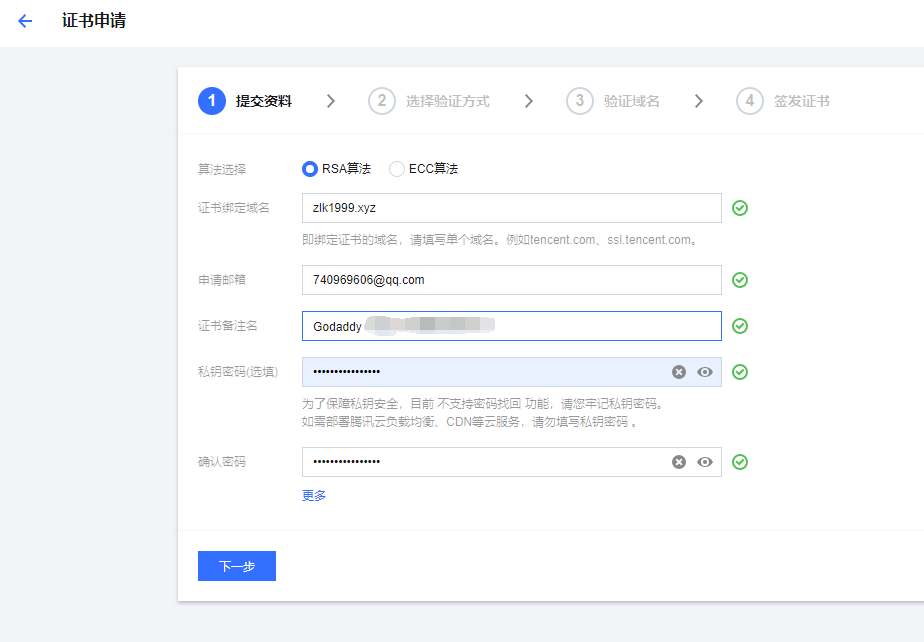924x642 pixels.
Task: Click the step 2 circle for 选择验证方式
Action: pyautogui.click(x=381, y=101)
